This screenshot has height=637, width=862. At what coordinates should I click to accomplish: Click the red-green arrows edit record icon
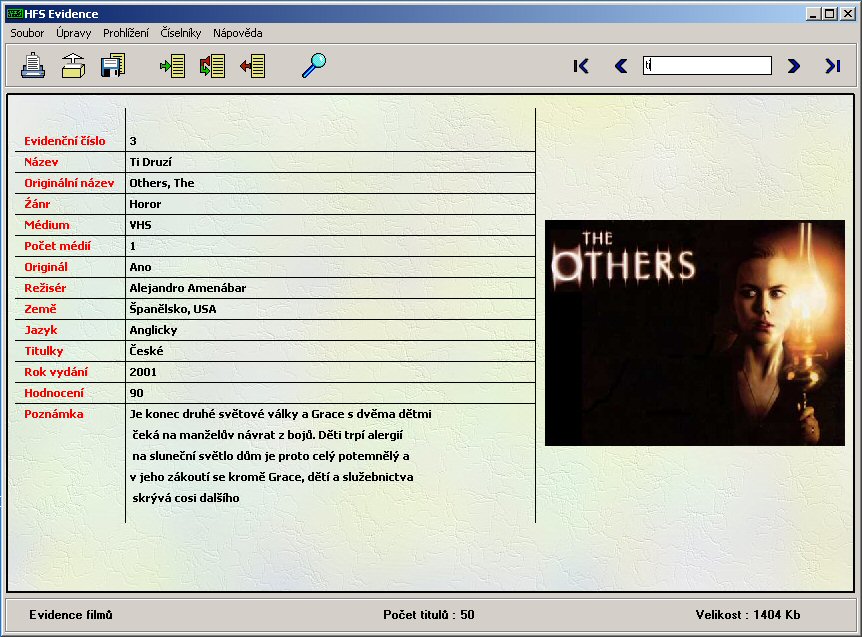(213, 66)
